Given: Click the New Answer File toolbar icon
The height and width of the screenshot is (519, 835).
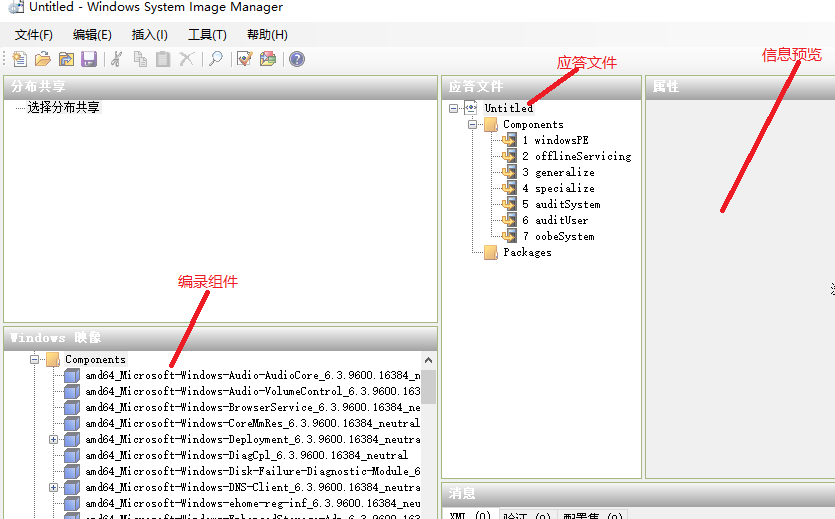Looking at the screenshot, I should tap(20, 59).
